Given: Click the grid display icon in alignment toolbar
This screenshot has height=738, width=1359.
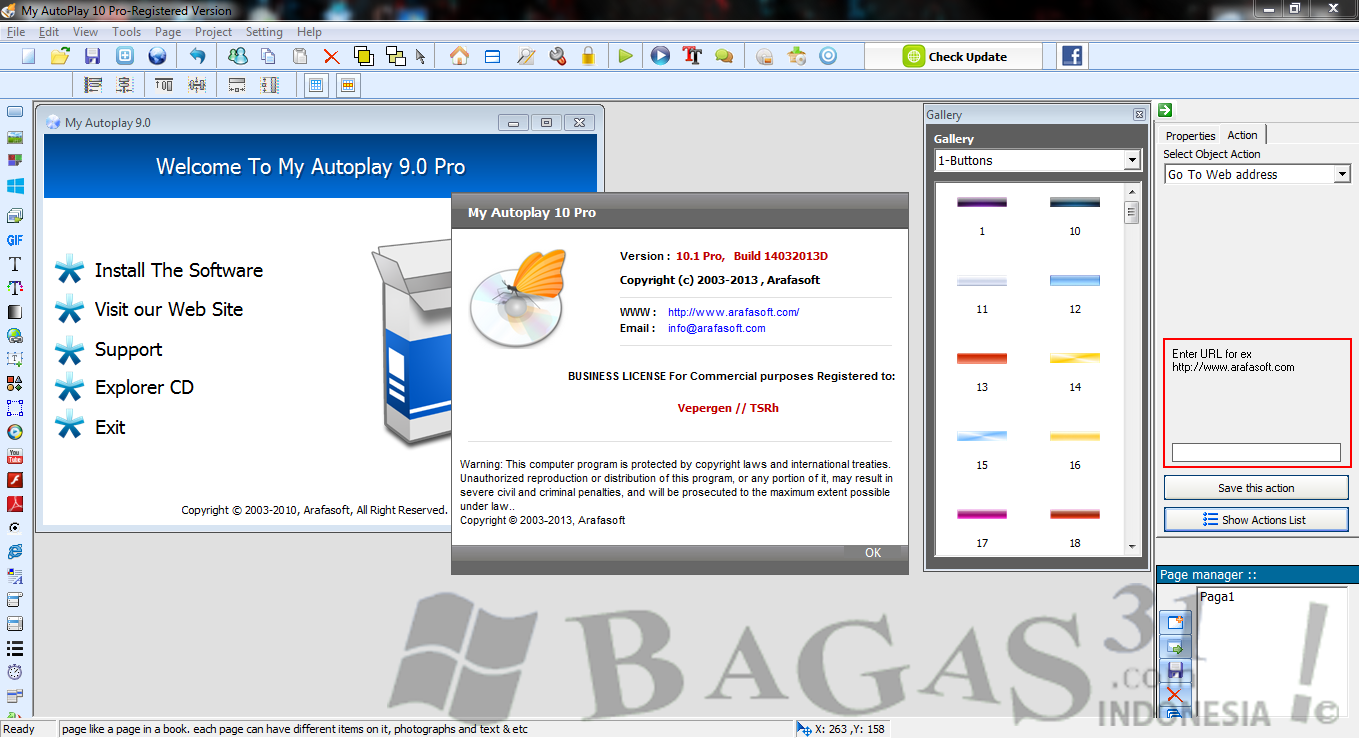Looking at the screenshot, I should click(x=316, y=86).
